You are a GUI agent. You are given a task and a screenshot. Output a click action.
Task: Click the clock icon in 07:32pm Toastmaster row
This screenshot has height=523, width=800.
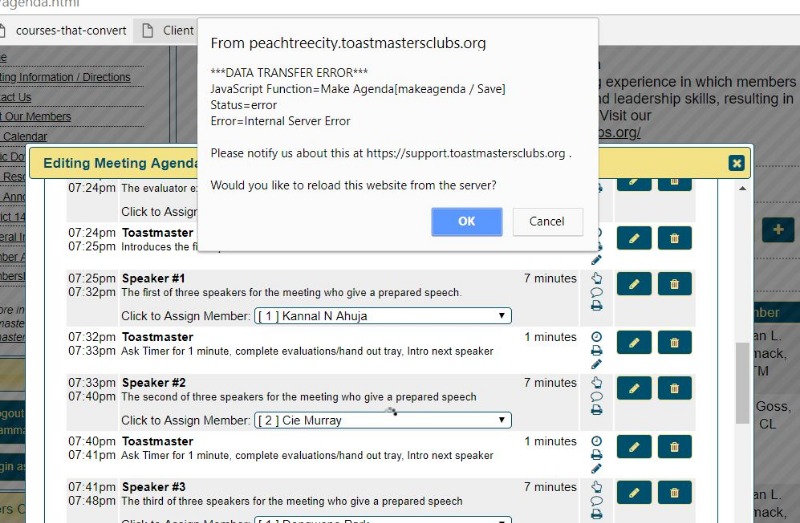click(x=596, y=337)
